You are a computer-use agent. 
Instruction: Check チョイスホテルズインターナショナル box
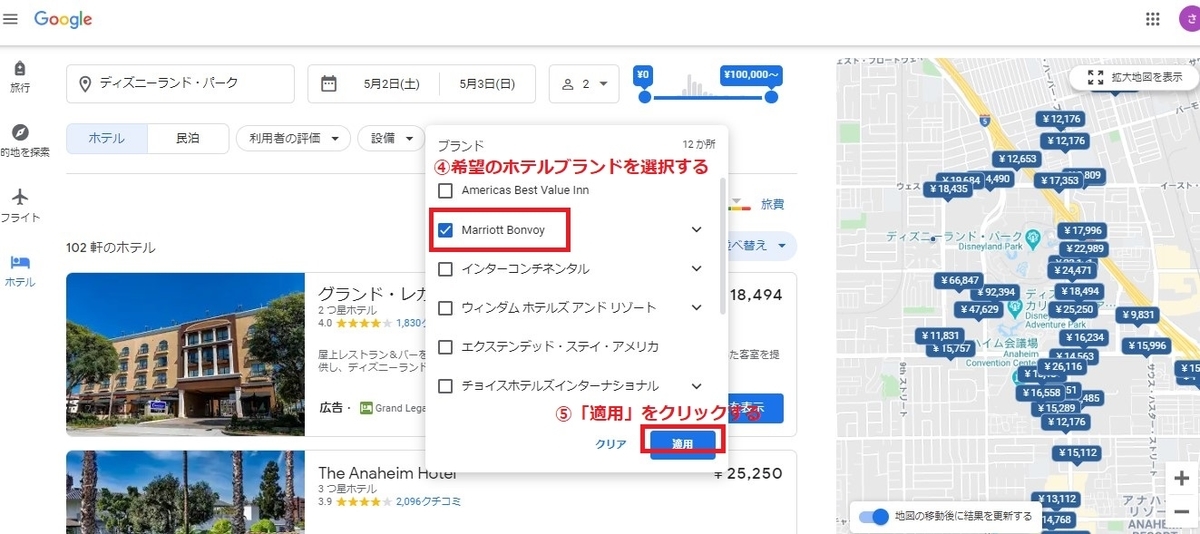446,385
